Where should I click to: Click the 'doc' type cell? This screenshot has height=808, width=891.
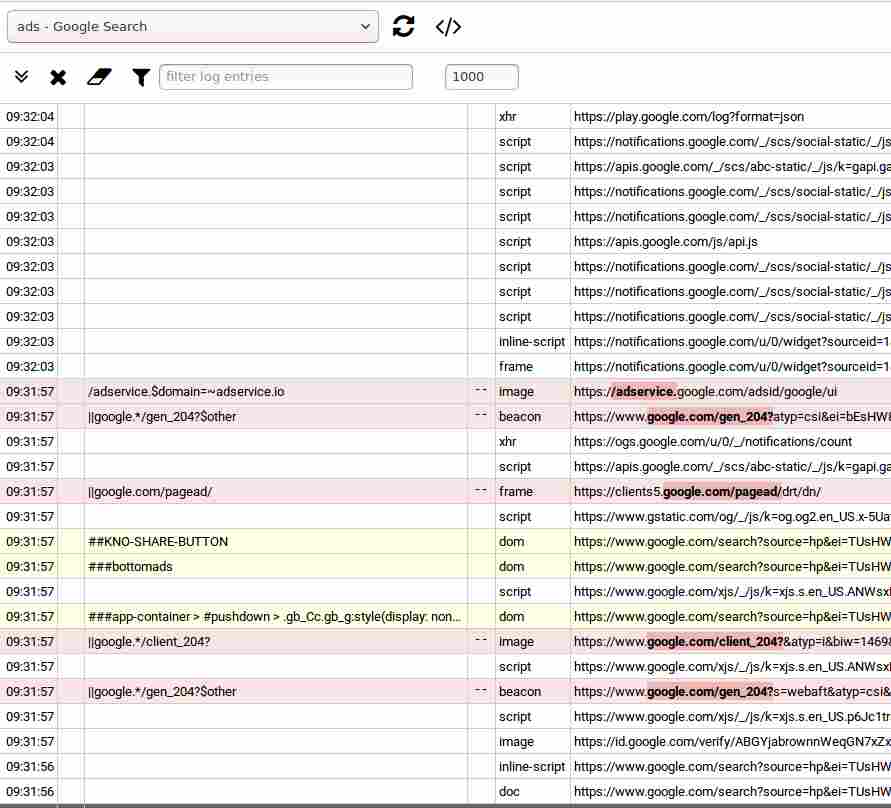click(x=509, y=792)
